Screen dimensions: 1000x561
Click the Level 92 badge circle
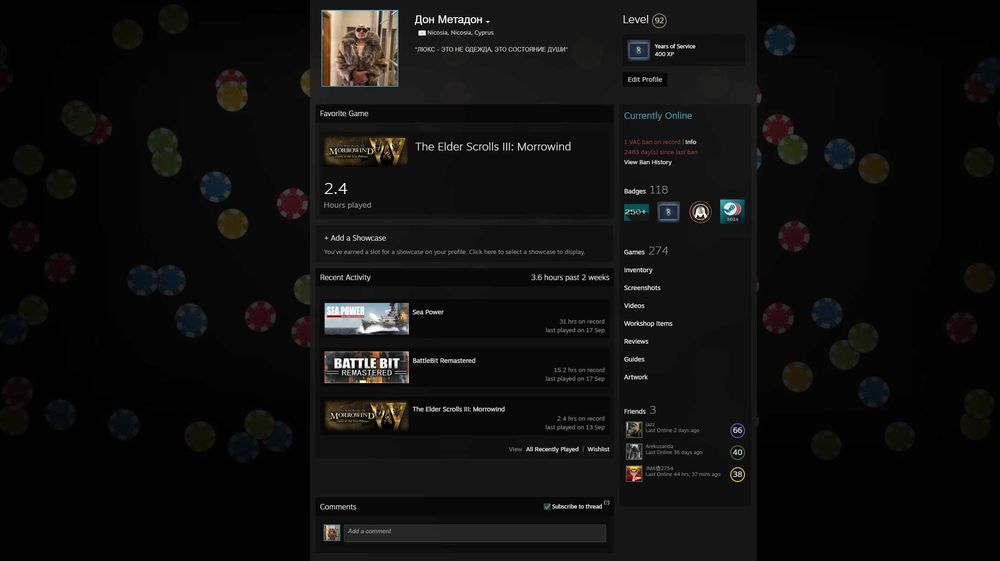pos(659,20)
